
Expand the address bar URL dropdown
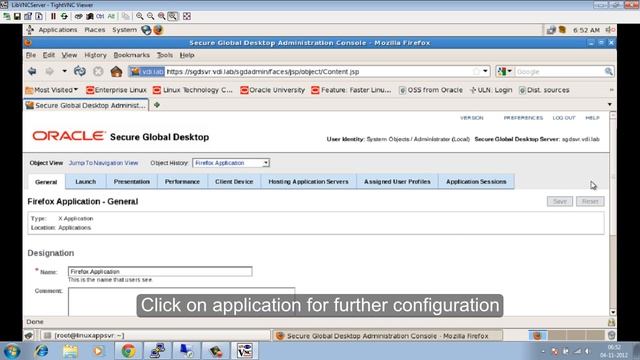coord(485,71)
